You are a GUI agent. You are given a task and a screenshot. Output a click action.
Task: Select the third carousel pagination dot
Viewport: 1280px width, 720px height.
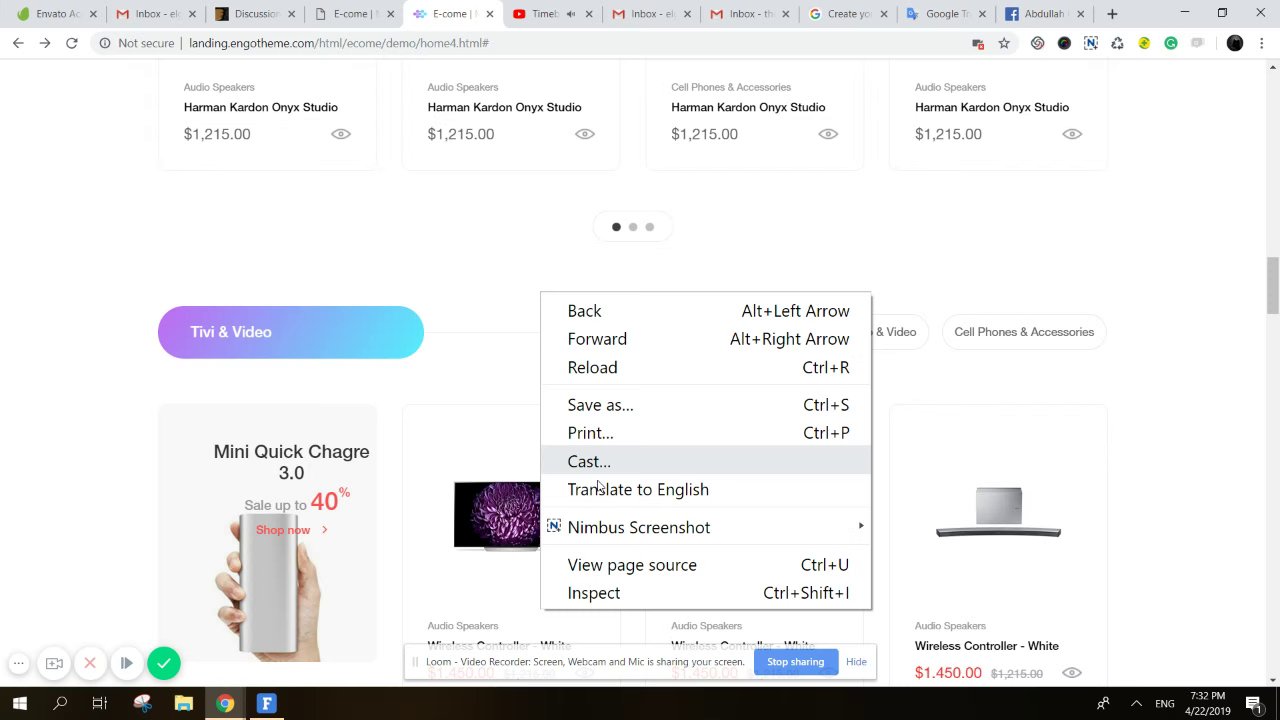point(650,227)
